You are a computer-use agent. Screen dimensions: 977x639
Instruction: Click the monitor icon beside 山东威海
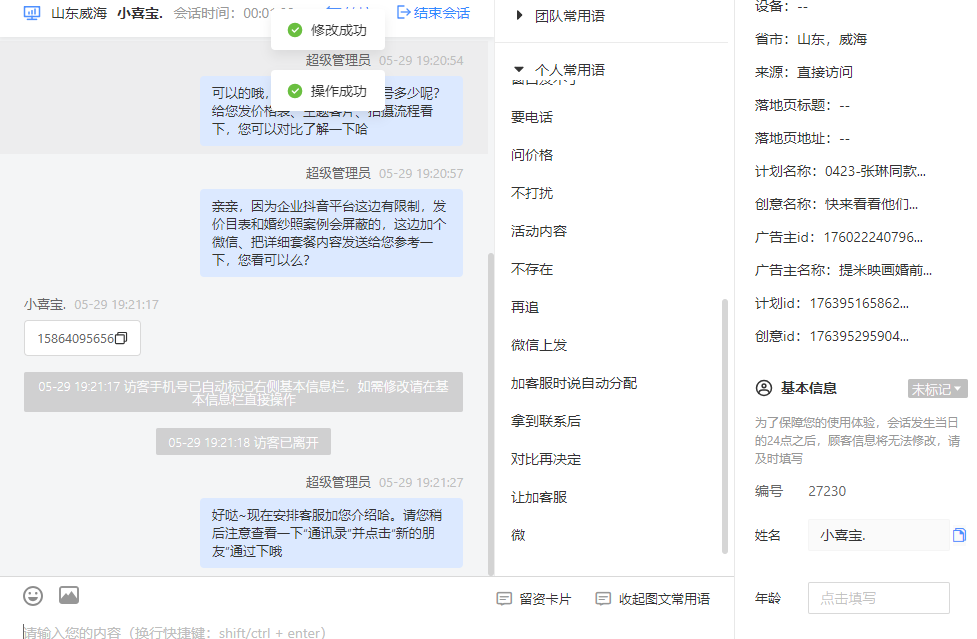point(32,13)
